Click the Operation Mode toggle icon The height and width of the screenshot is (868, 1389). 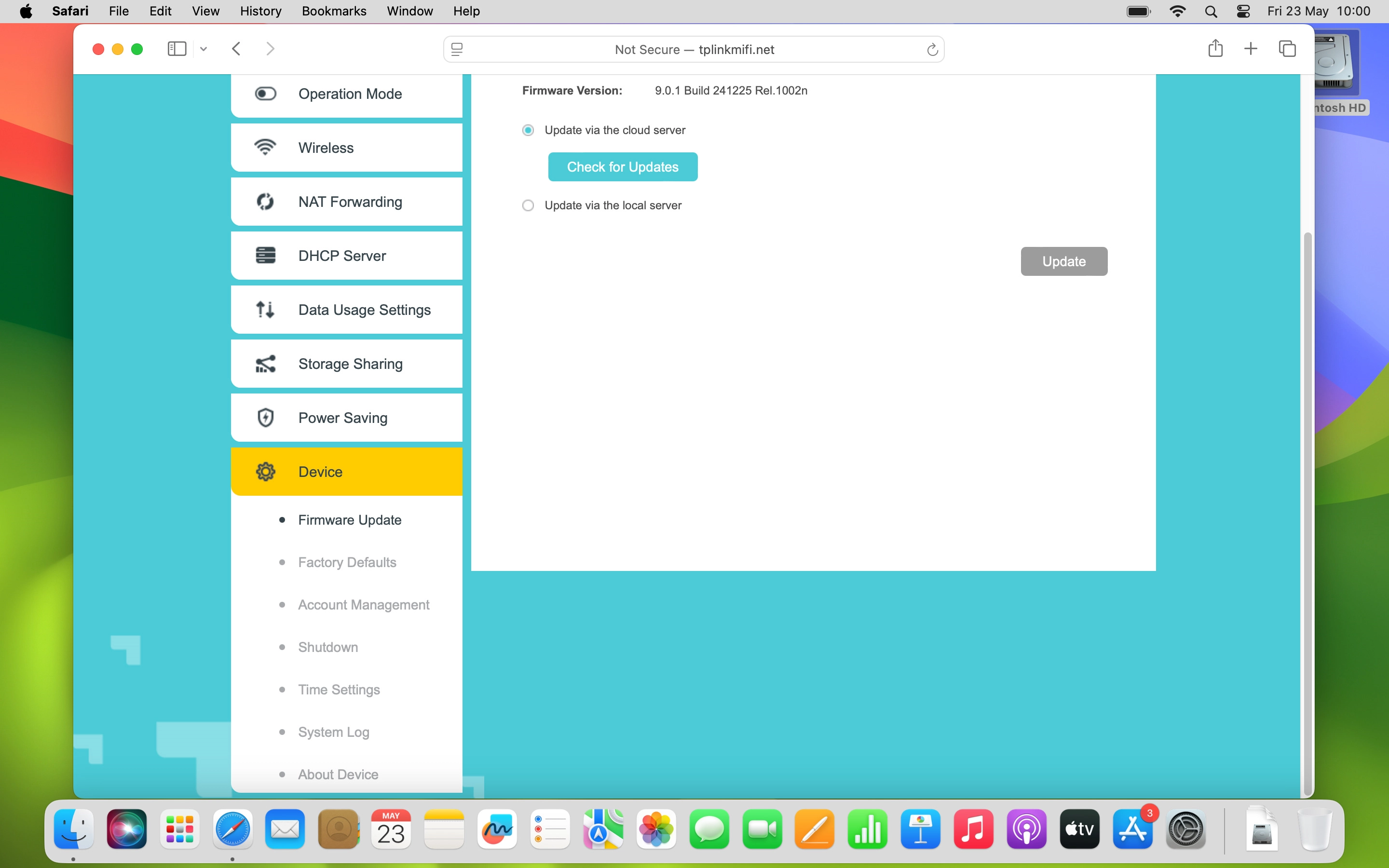[265, 93]
